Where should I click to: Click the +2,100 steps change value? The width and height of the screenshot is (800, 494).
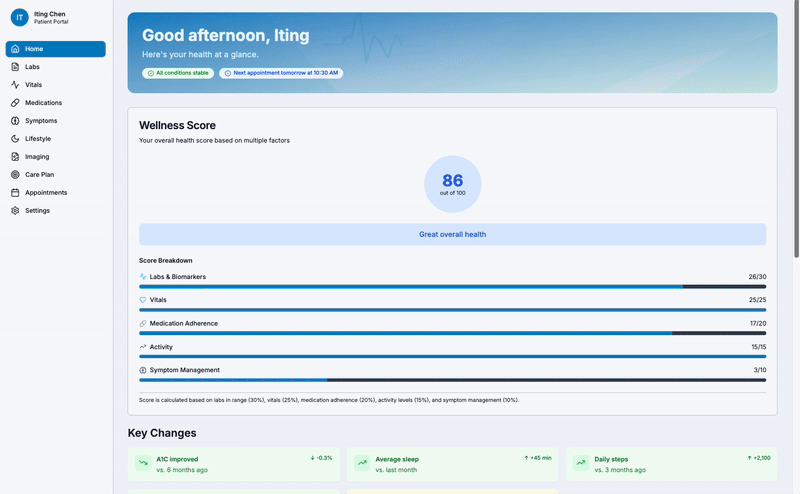pyautogui.click(x=759, y=458)
